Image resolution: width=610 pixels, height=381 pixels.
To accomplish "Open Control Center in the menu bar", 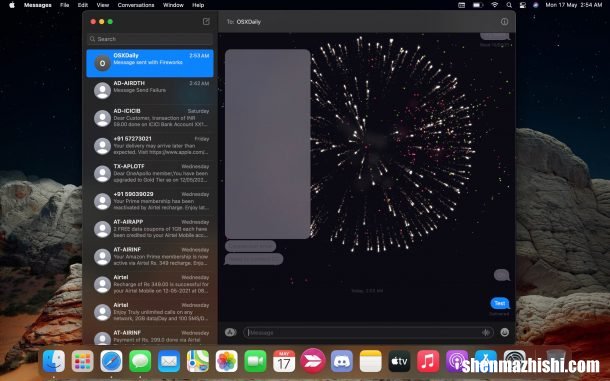I will pos(522,5).
